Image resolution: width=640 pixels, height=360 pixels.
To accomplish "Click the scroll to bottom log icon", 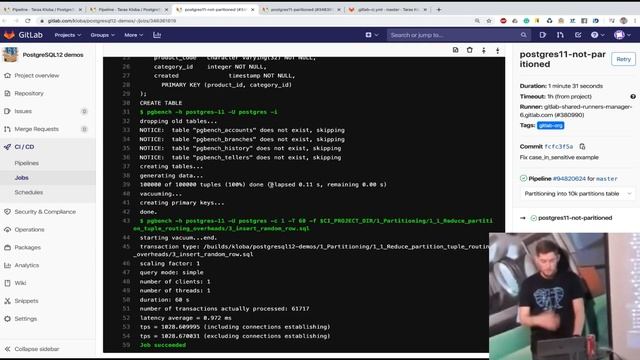I will click(x=498, y=50).
